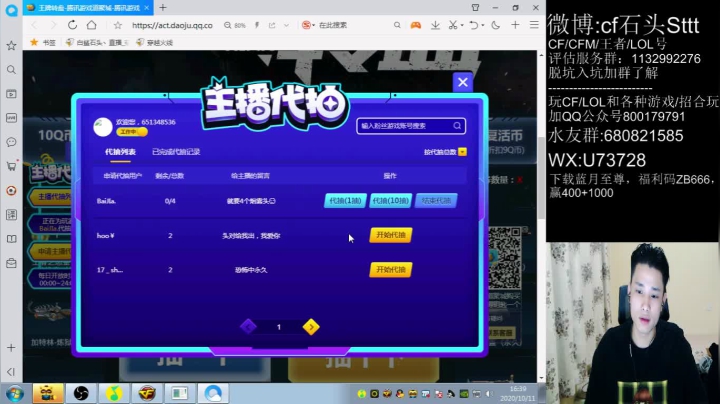
Task: Go to browser home page
Action: pyautogui.click(x=92, y=25)
